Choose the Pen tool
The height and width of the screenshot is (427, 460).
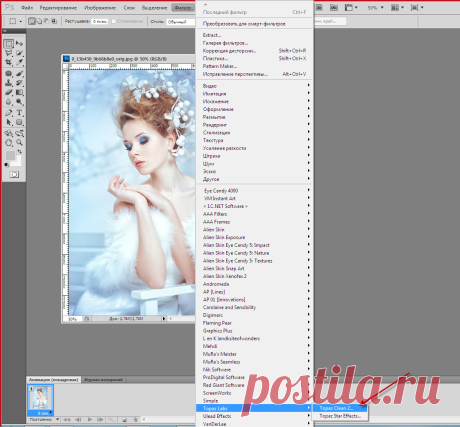point(9,113)
